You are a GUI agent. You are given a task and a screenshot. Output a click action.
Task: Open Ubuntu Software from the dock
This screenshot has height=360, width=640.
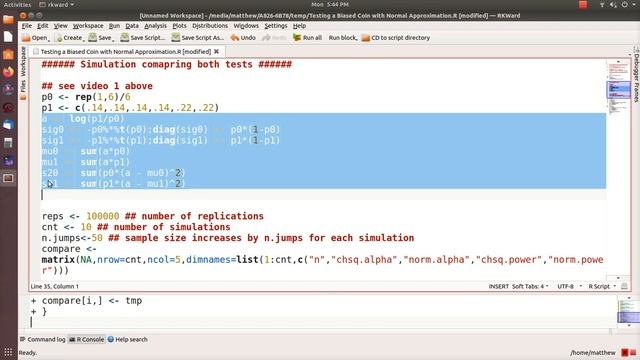(8, 54)
